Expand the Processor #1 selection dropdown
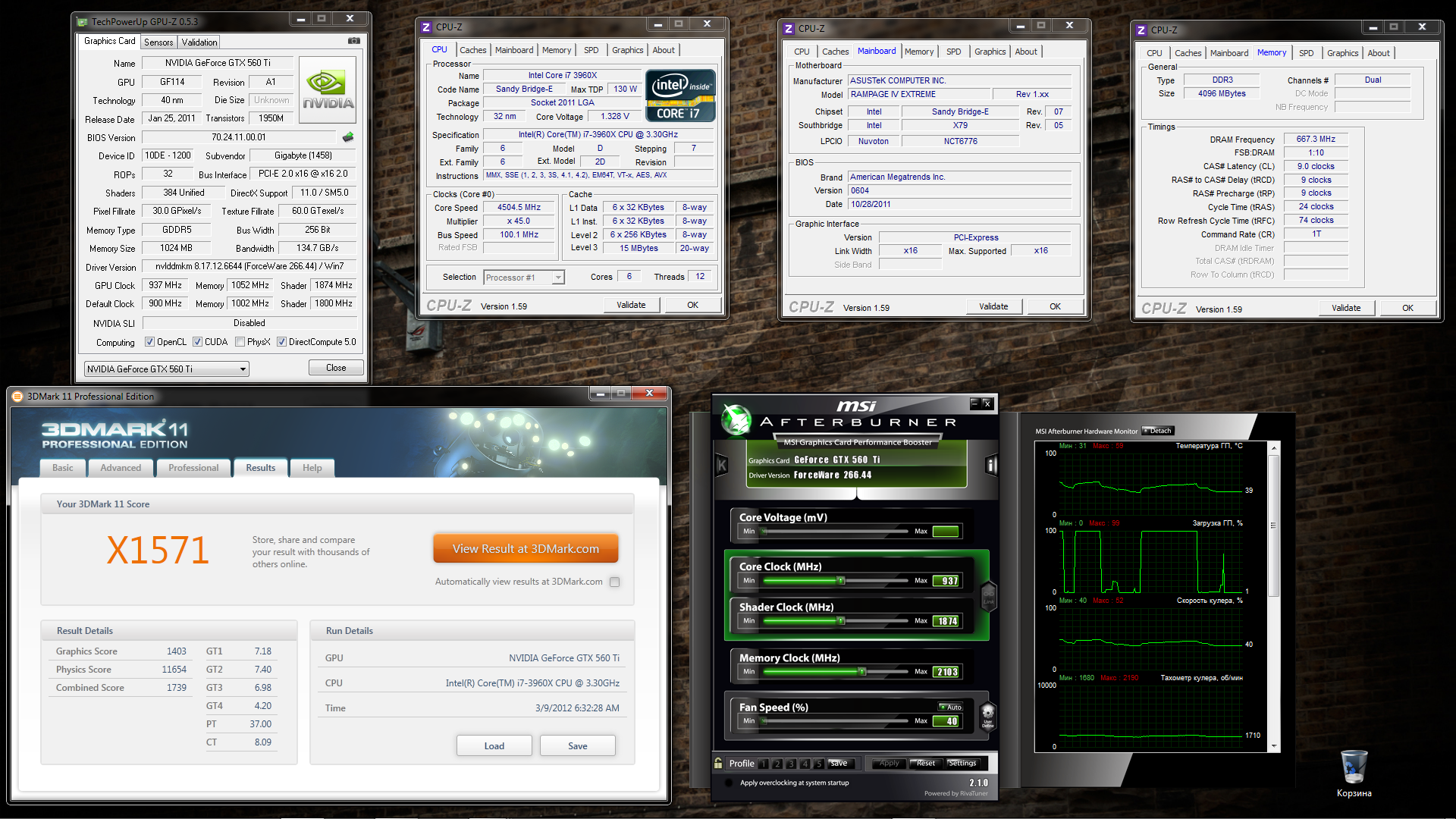The height and width of the screenshot is (819, 1456). pos(557,278)
